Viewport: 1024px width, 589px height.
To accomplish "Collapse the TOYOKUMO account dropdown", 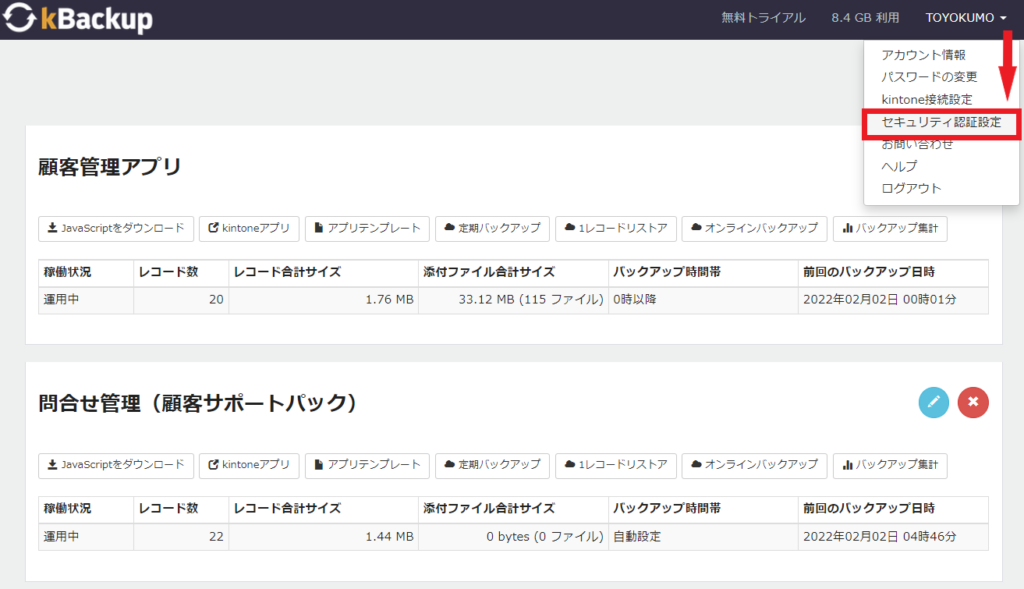I will [x=965, y=18].
